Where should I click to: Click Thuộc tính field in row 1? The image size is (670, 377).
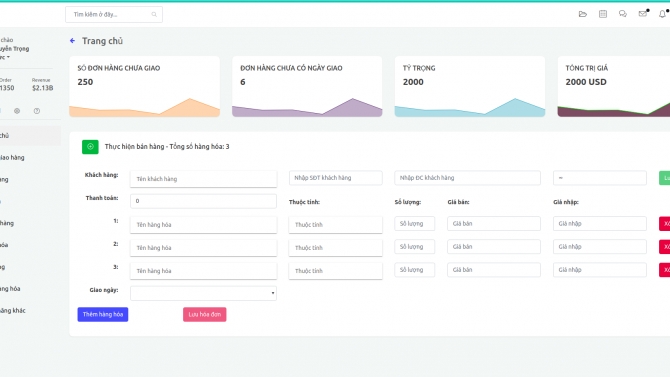click(x=335, y=224)
